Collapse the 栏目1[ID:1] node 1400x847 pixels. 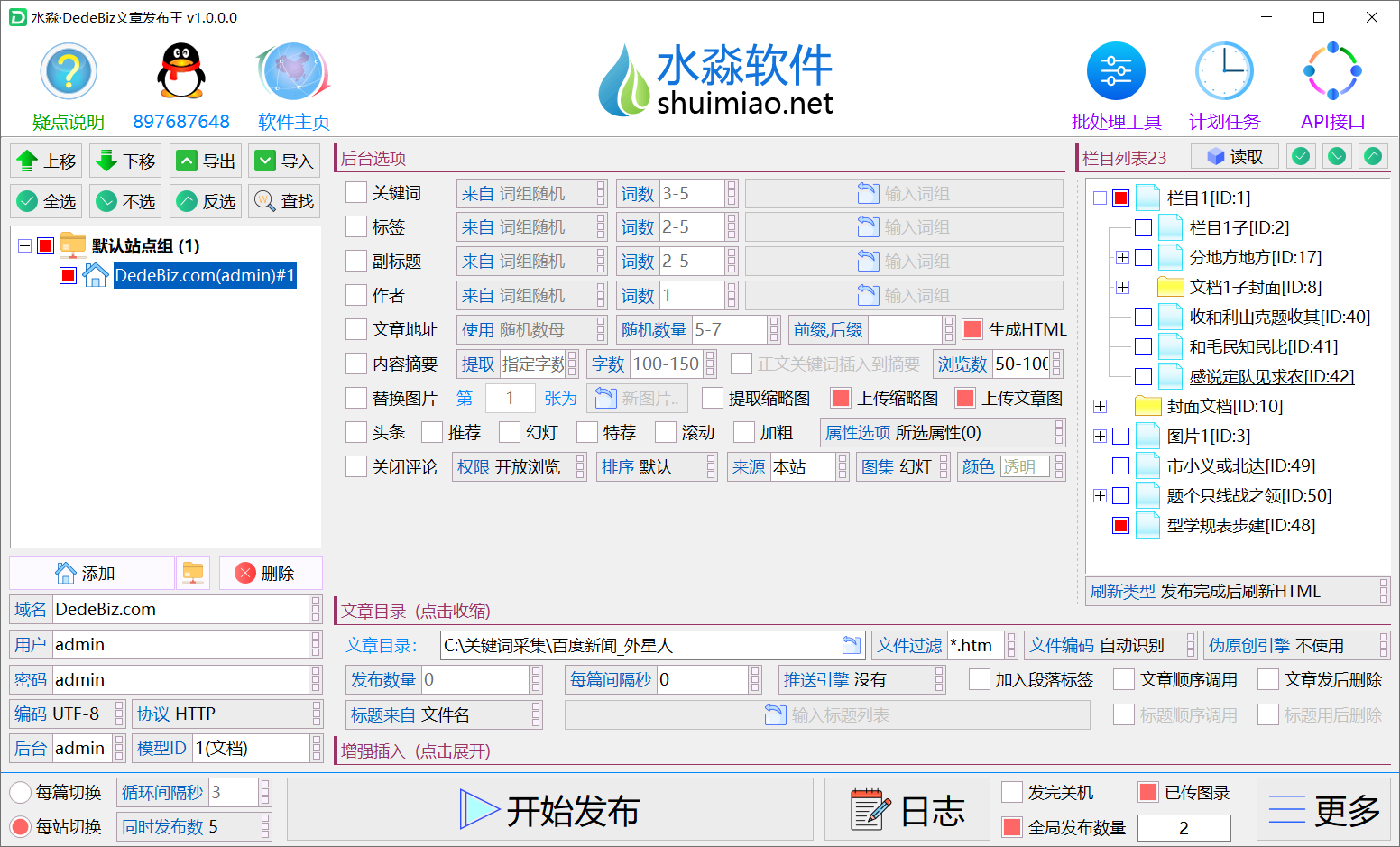coord(1100,198)
